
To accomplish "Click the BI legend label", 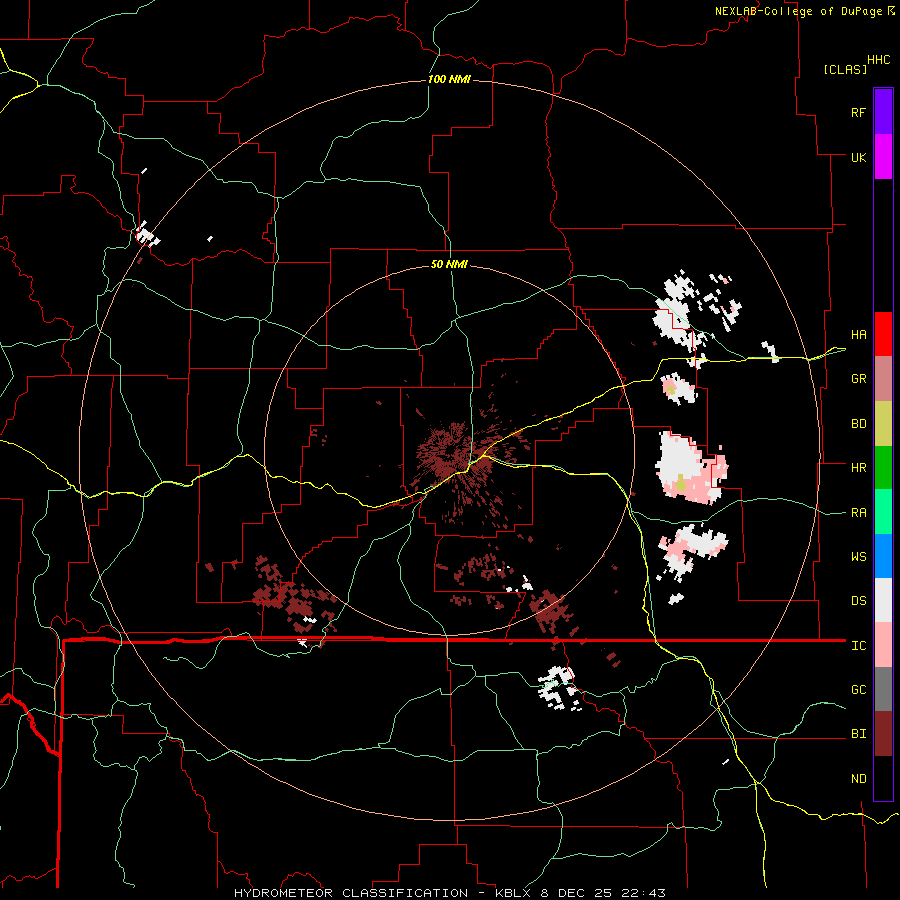I will [858, 734].
